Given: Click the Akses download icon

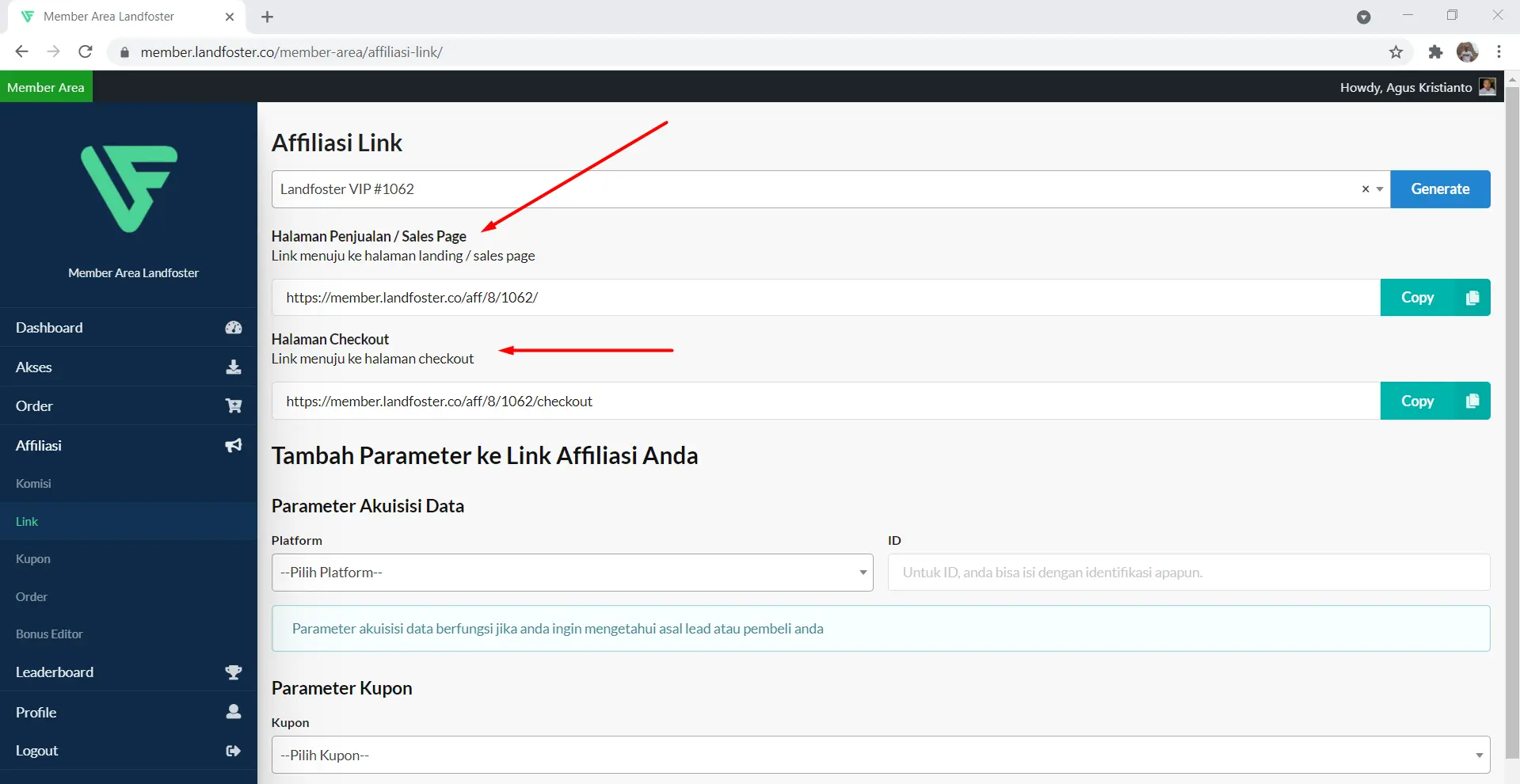Looking at the screenshot, I should click(233, 367).
